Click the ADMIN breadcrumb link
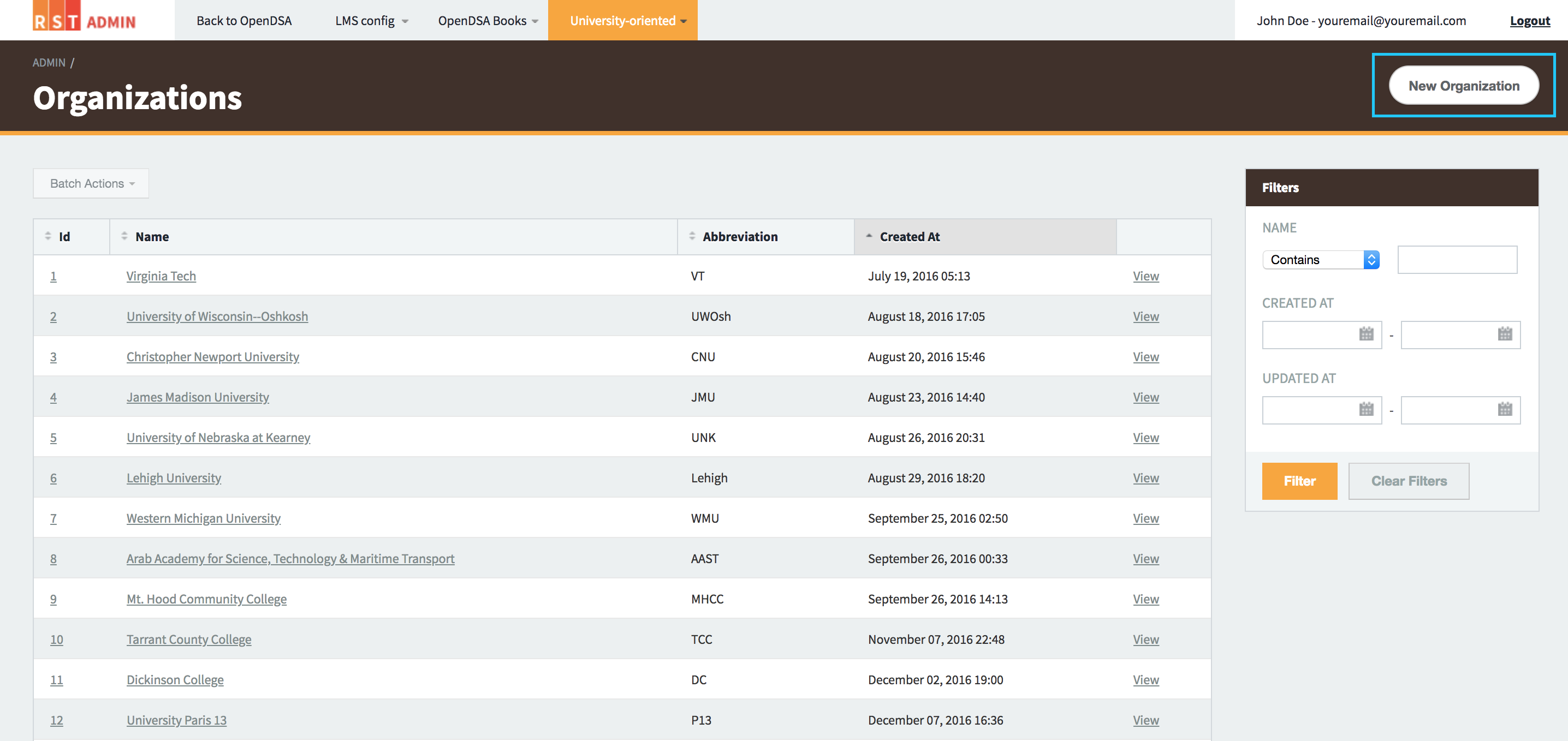The width and height of the screenshot is (1568, 741). [49, 63]
